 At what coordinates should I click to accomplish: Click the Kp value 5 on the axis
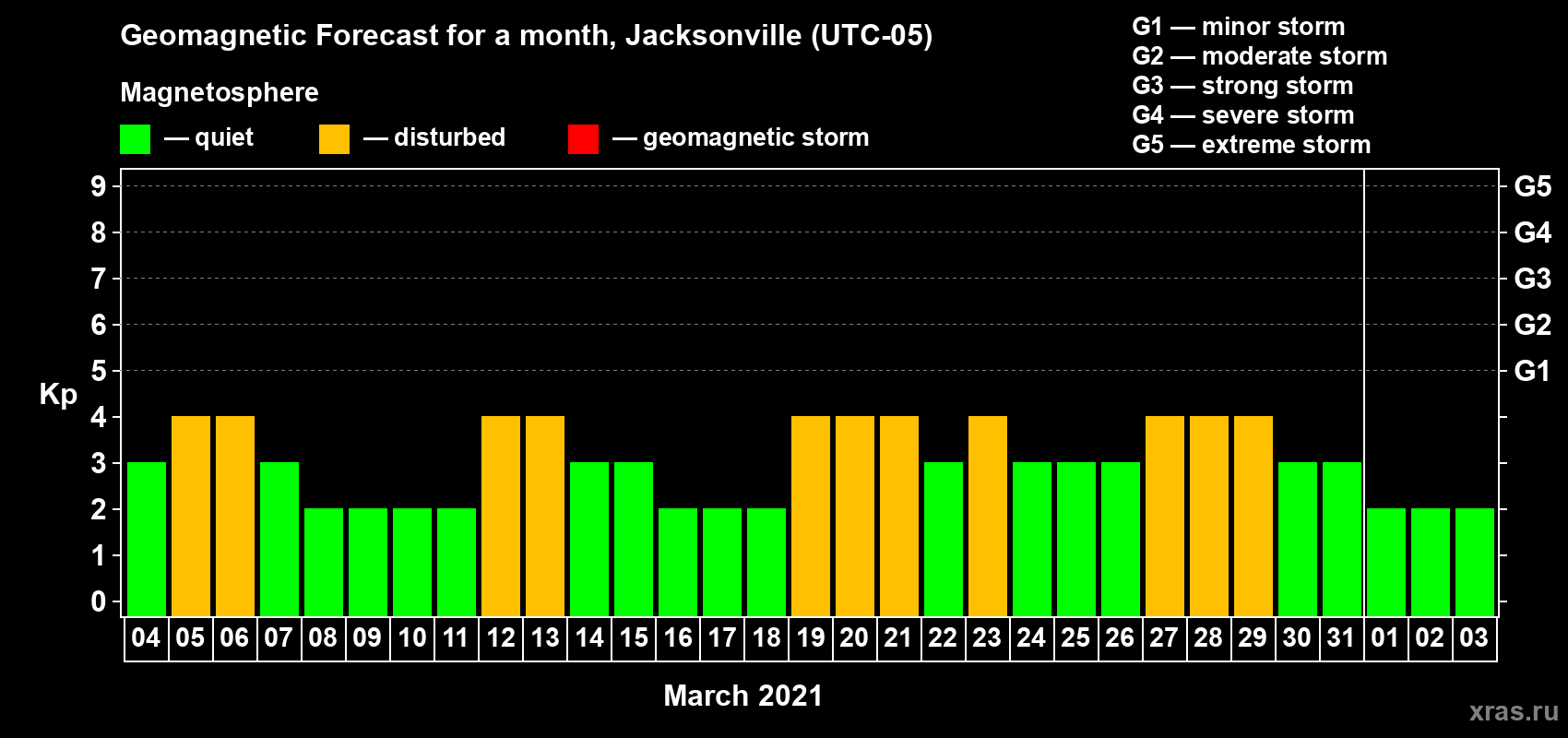(99, 371)
